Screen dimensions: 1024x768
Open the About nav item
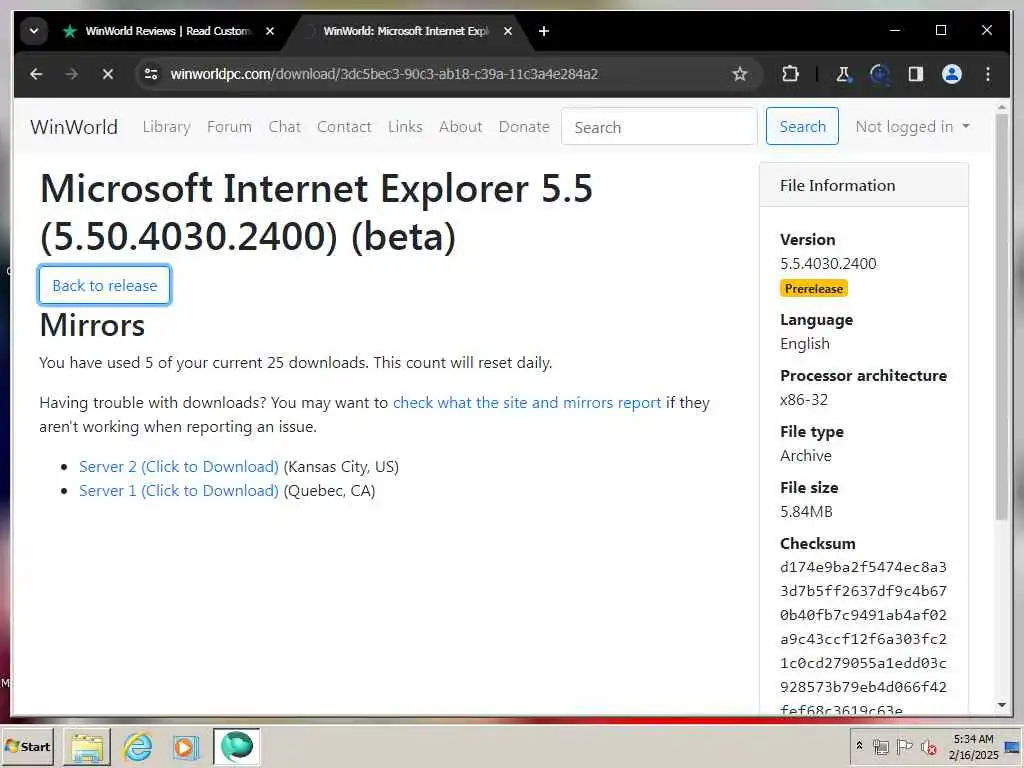[x=460, y=127]
